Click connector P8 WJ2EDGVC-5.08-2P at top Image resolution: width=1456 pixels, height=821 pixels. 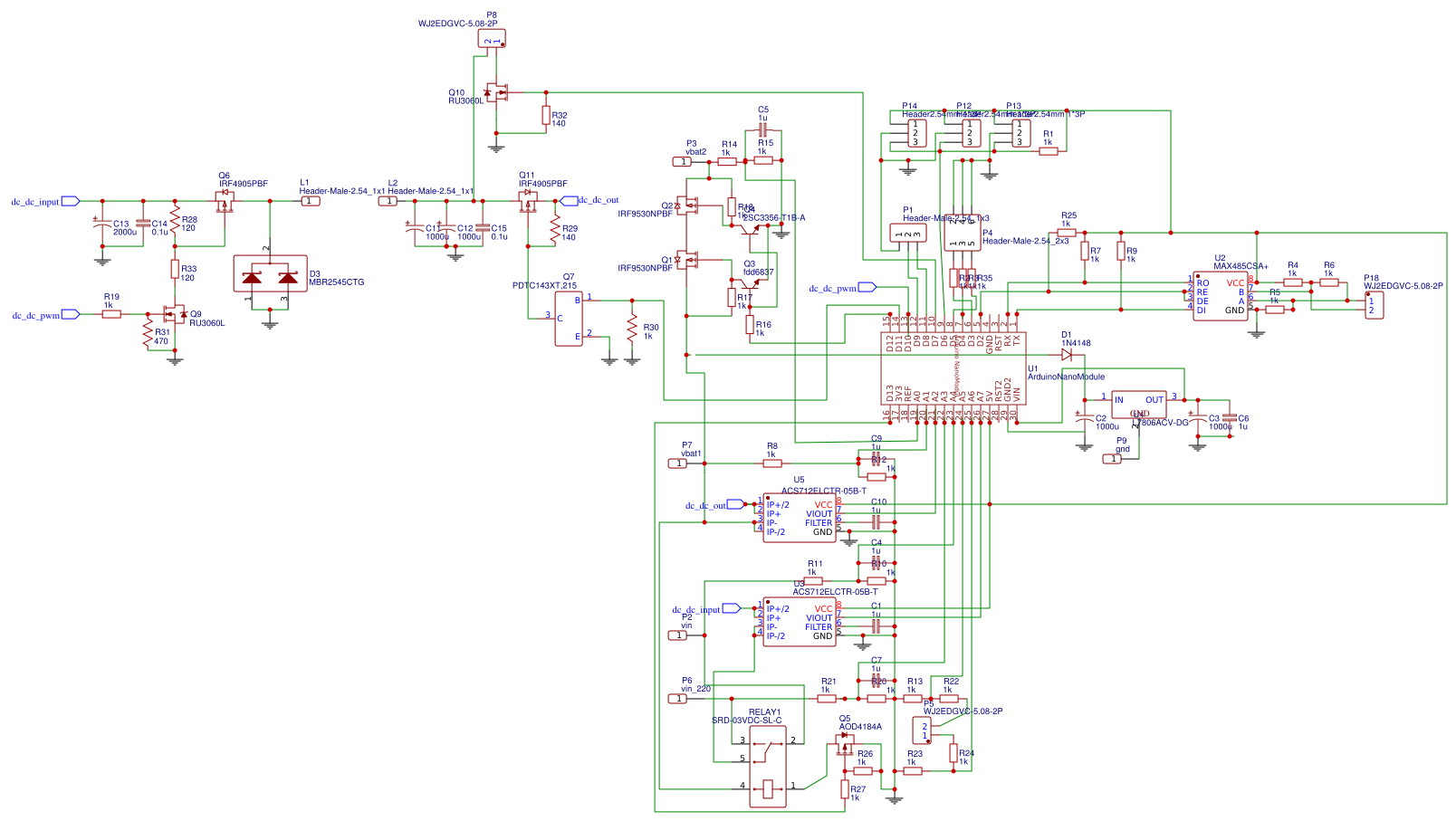coord(492,38)
